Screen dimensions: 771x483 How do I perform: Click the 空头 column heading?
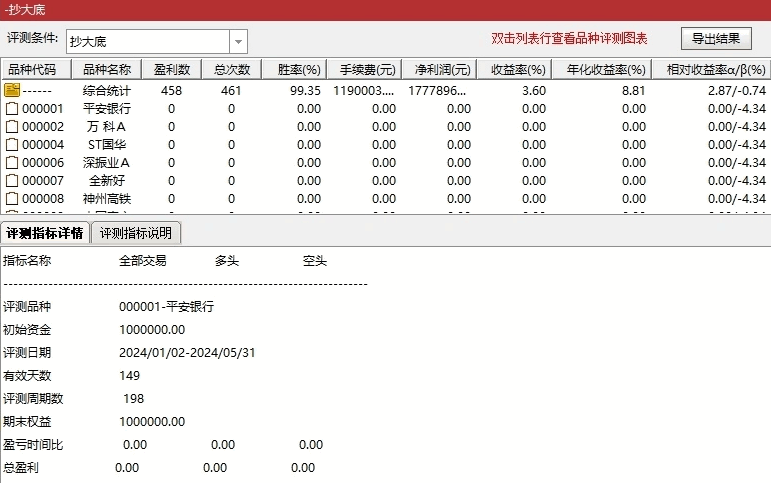click(x=315, y=261)
